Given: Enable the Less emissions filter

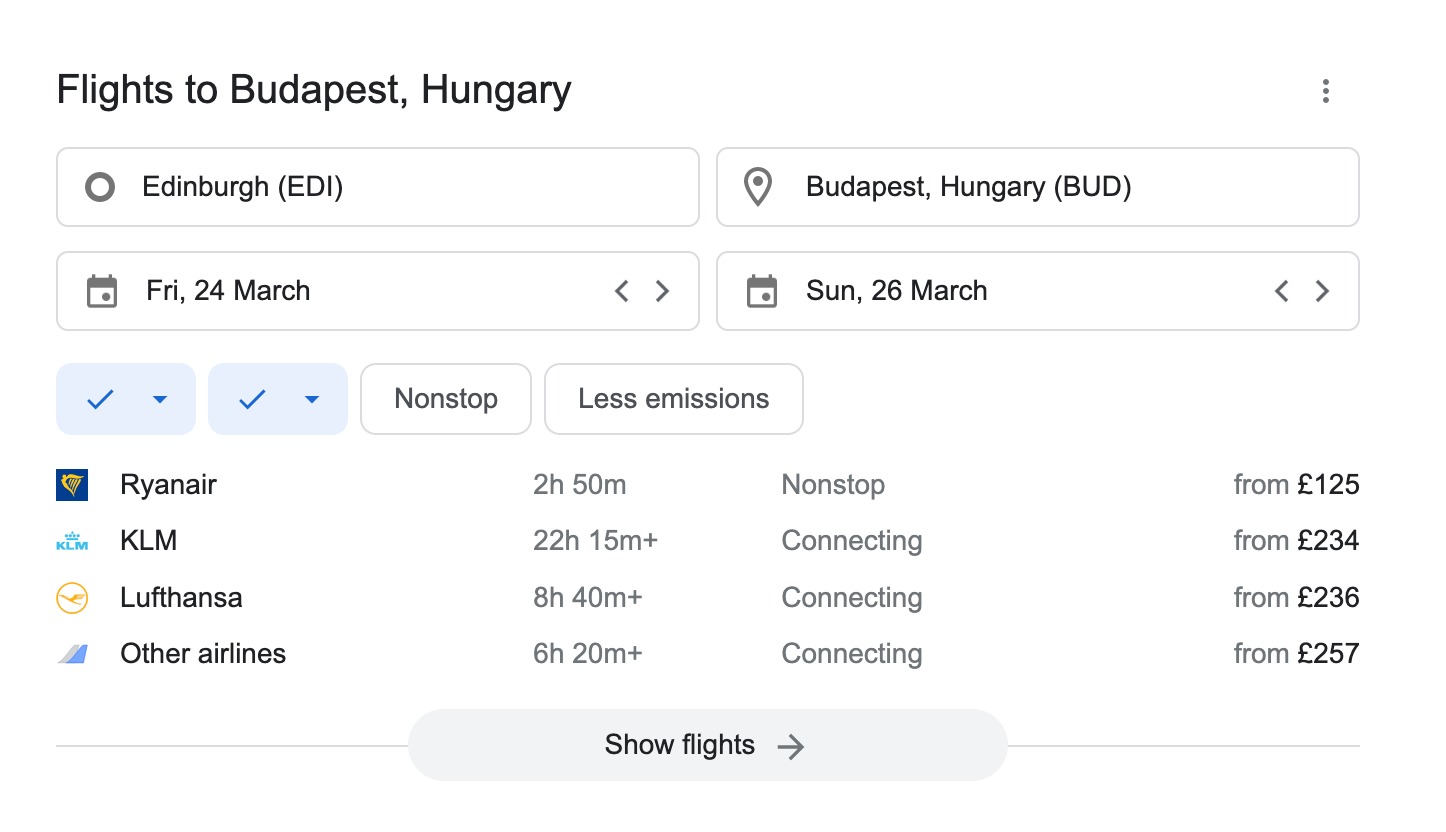Looking at the screenshot, I should 673,399.
